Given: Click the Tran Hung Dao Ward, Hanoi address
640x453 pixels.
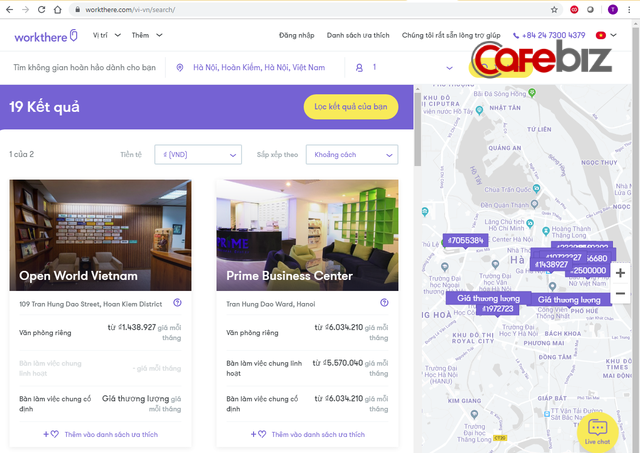Looking at the screenshot, I should coord(271,304).
